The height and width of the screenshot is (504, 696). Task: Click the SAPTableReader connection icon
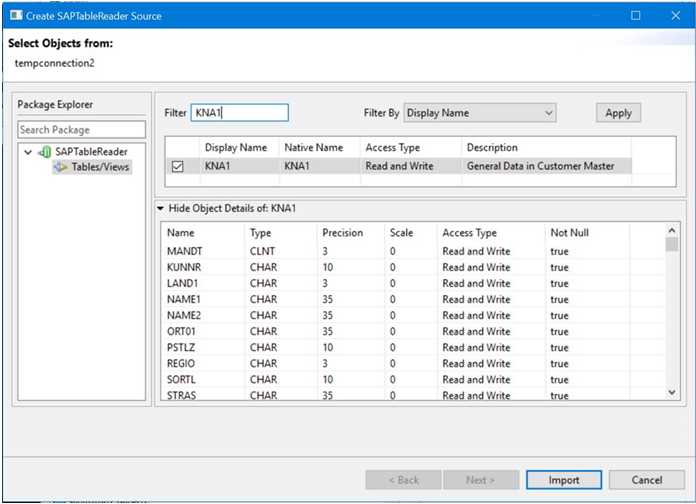click(x=45, y=152)
